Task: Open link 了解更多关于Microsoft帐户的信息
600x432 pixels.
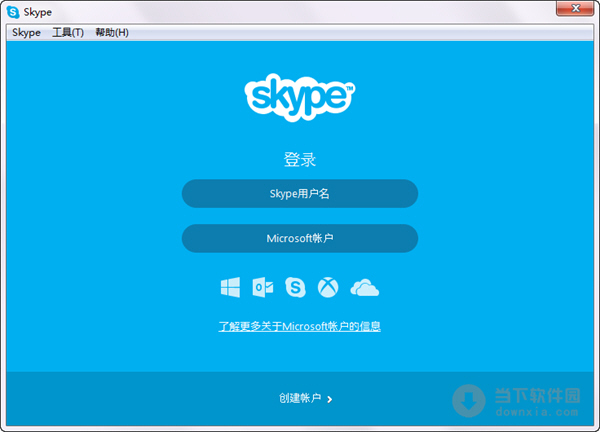Action: point(300,326)
